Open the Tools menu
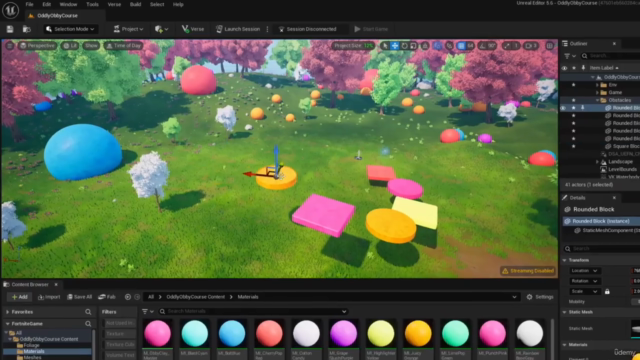The image size is (640, 360). pos(92,4)
